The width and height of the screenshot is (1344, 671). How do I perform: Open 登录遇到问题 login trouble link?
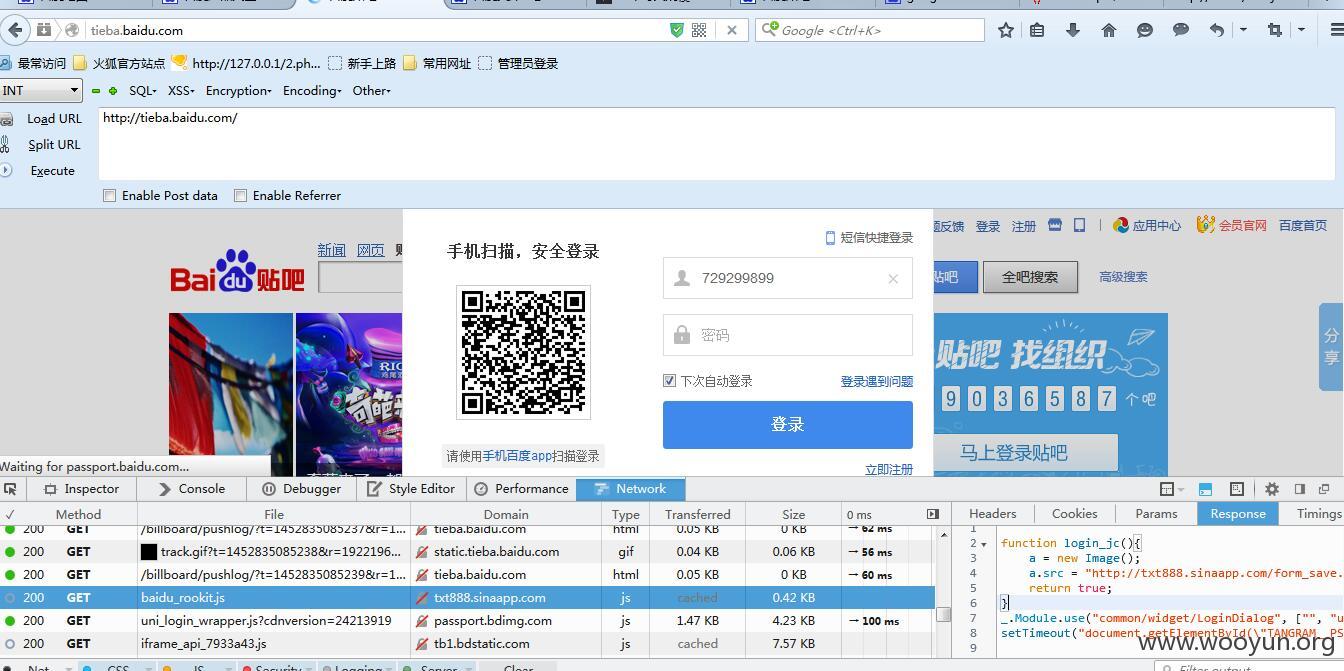click(876, 382)
